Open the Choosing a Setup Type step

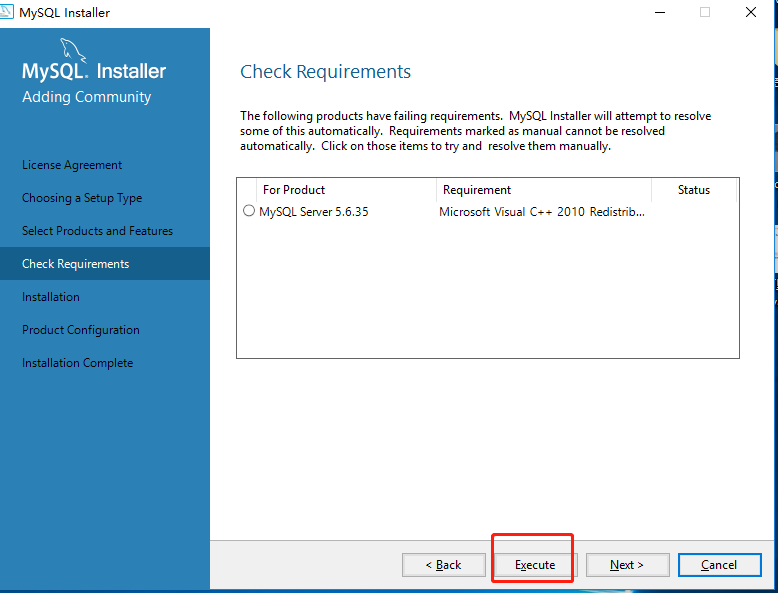click(82, 198)
